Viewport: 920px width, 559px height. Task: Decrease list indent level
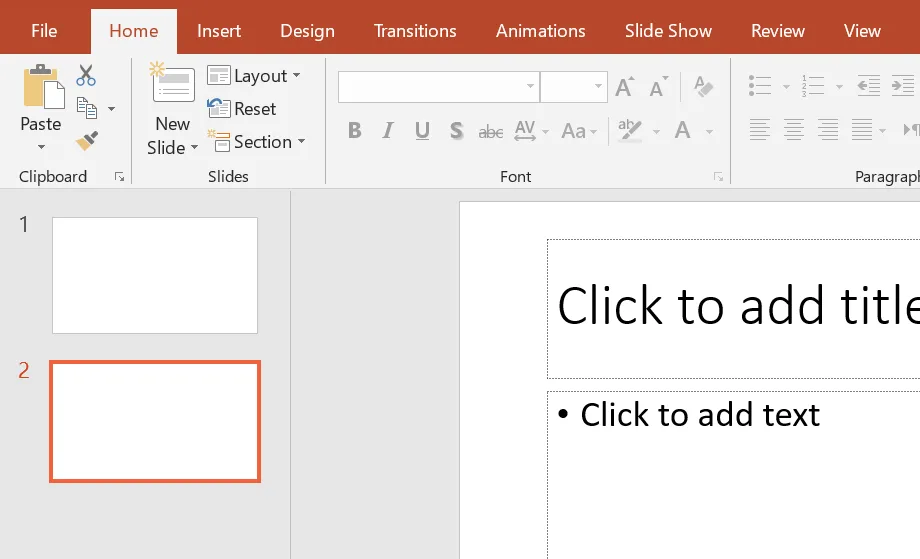(868, 86)
